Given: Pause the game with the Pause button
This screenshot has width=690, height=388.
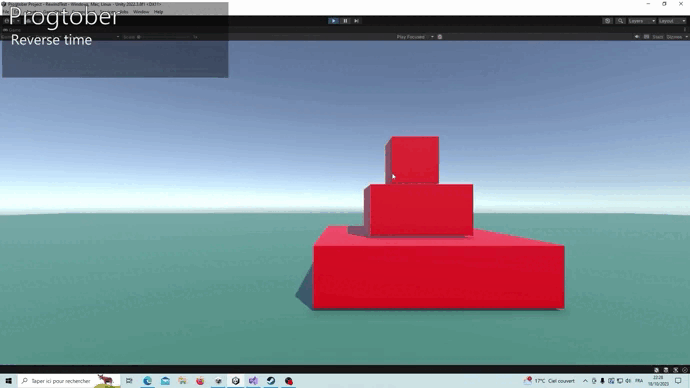Looking at the screenshot, I should (x=345, y=21).
